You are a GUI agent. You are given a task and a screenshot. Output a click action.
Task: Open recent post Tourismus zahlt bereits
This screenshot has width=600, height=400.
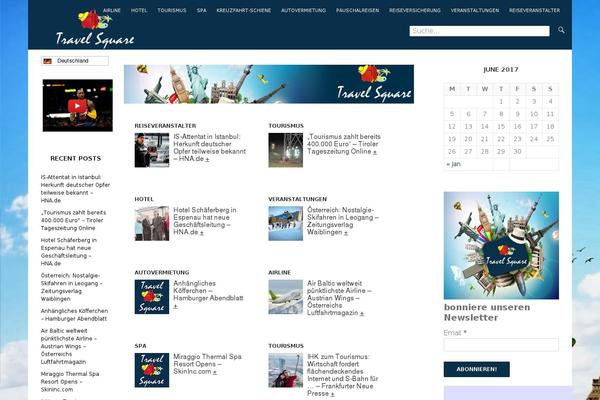[73, 220]
